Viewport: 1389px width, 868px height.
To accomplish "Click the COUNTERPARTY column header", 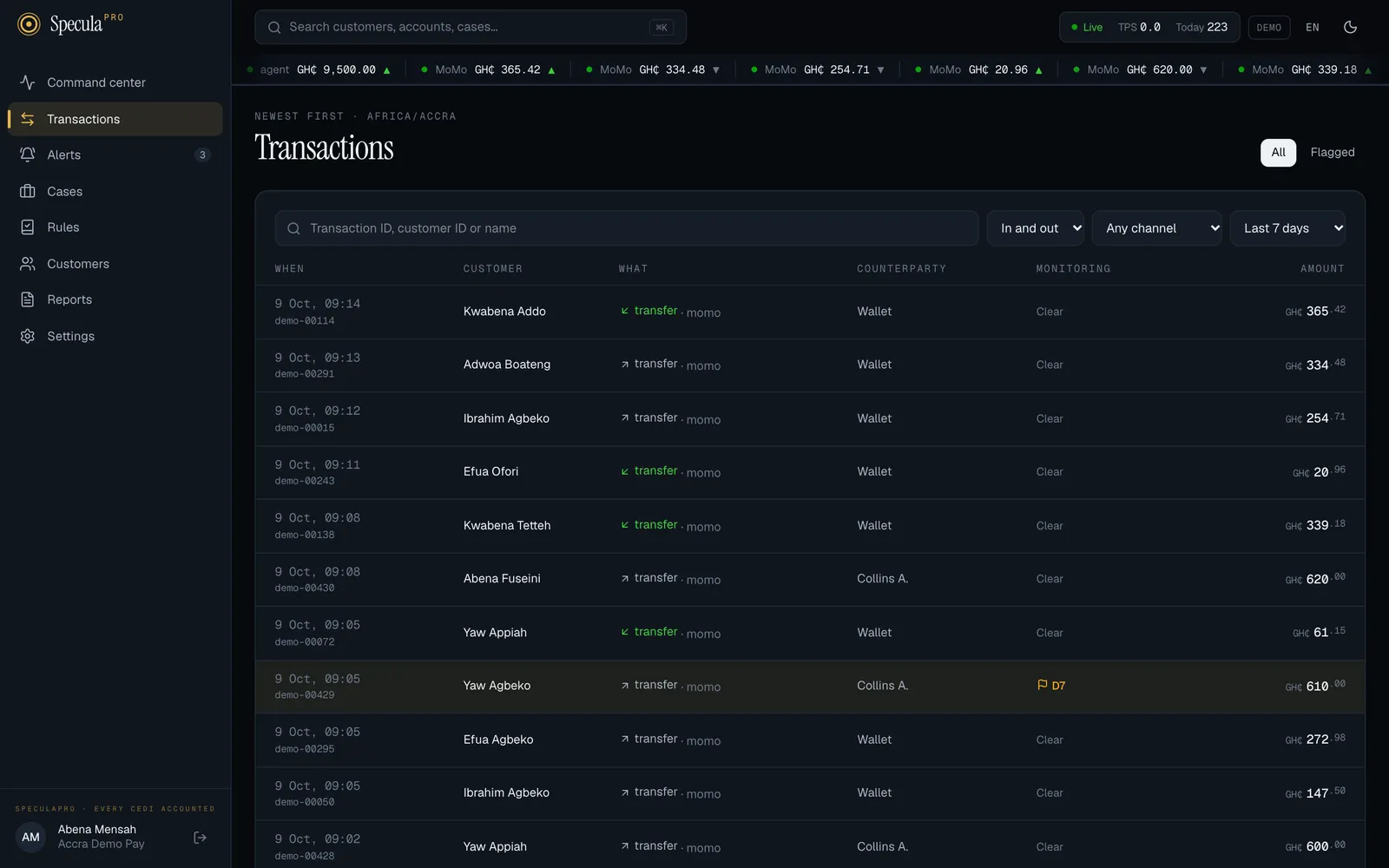I will 901,269.
